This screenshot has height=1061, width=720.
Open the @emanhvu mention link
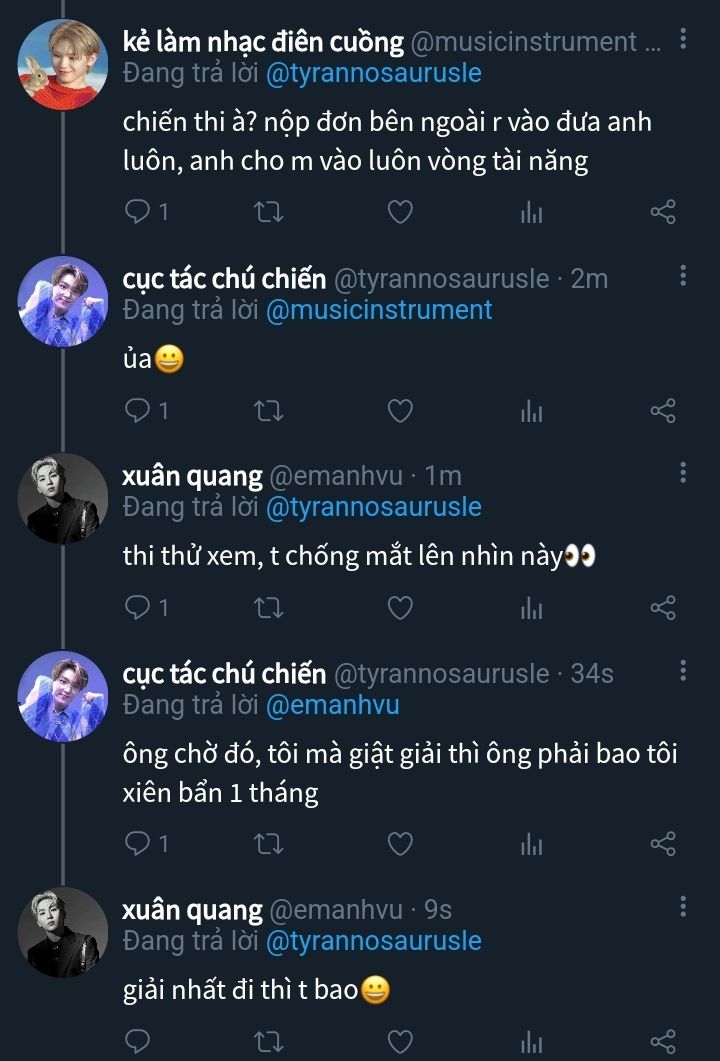click(332, 705)
